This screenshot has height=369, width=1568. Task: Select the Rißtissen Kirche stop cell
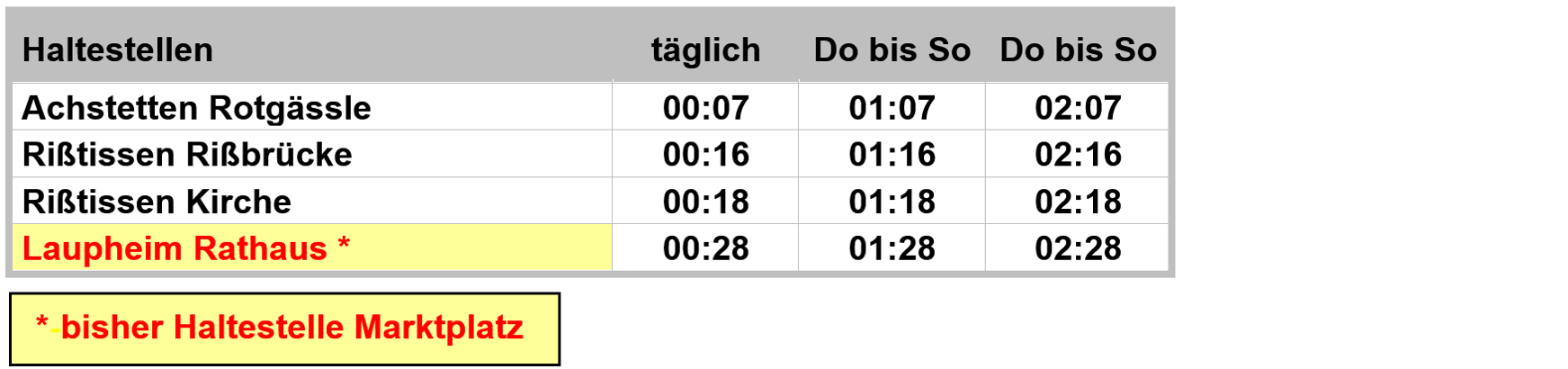click(x=312, y=201)
